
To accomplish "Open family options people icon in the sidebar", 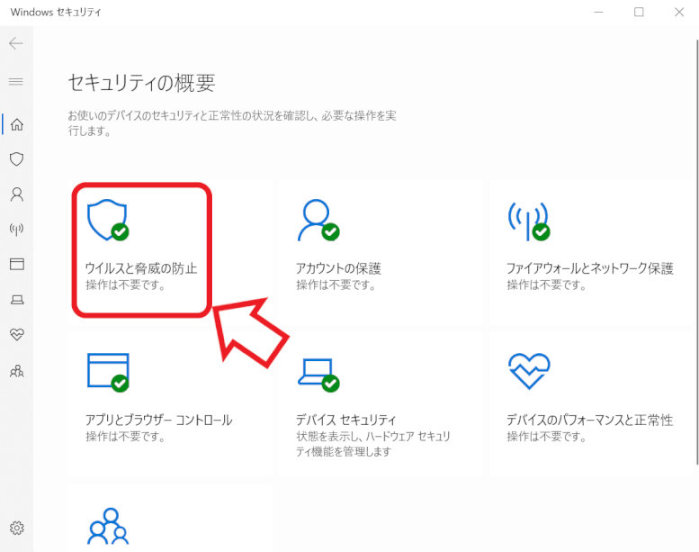I will click(x=17, y=371).
